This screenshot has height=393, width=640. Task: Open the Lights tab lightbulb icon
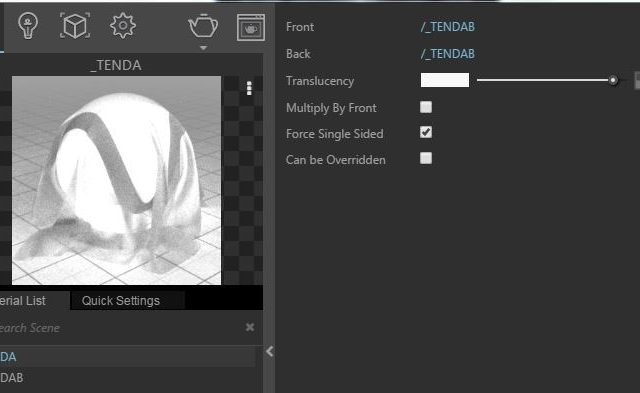coord(28,26)
